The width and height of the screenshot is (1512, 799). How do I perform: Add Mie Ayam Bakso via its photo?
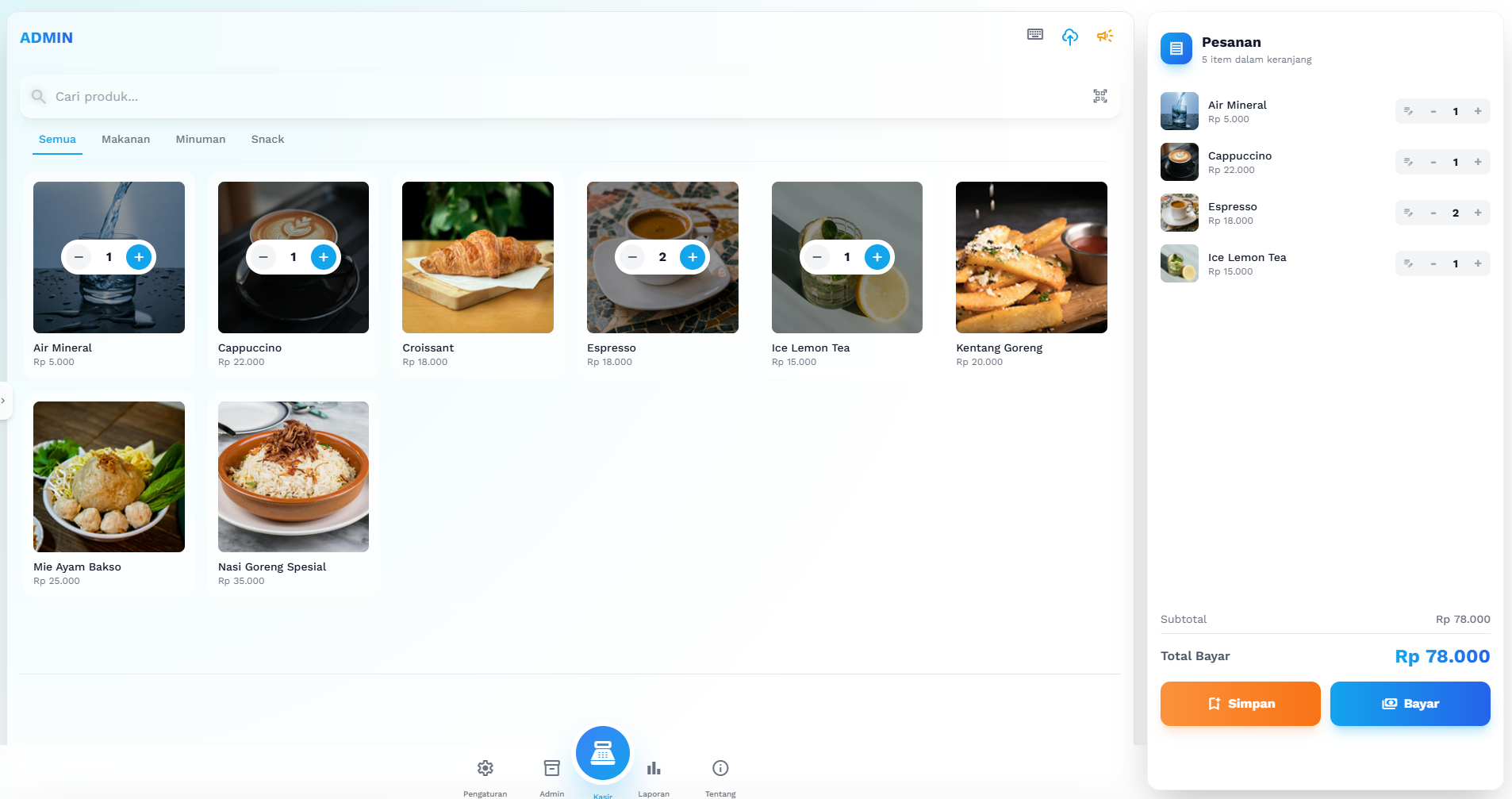pyautogui.click(x=109, y=476)
